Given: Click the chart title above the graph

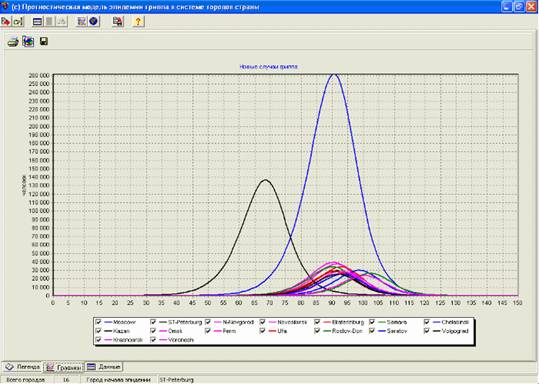Looking at the screenshot, I should (268, 67).
